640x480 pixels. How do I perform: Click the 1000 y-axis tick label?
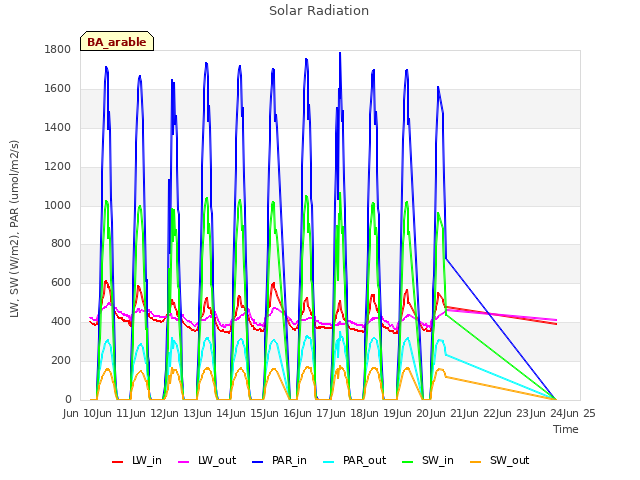point(58,205)
